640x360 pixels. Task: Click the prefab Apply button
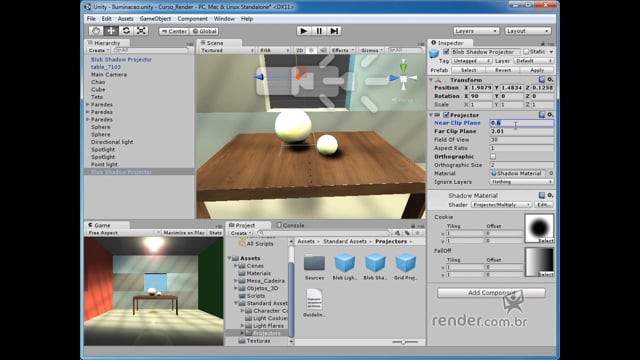(537, 70)
